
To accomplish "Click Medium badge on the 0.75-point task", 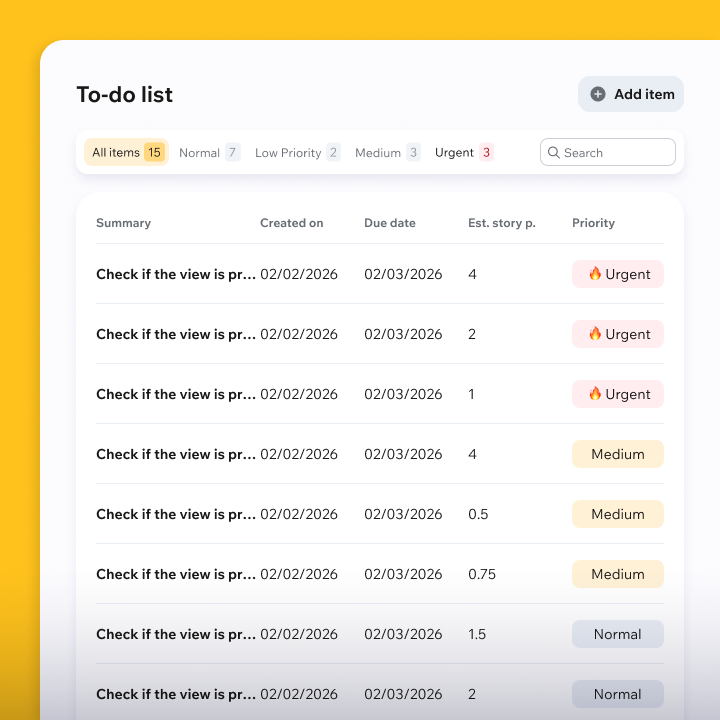I will coord(617,574).
